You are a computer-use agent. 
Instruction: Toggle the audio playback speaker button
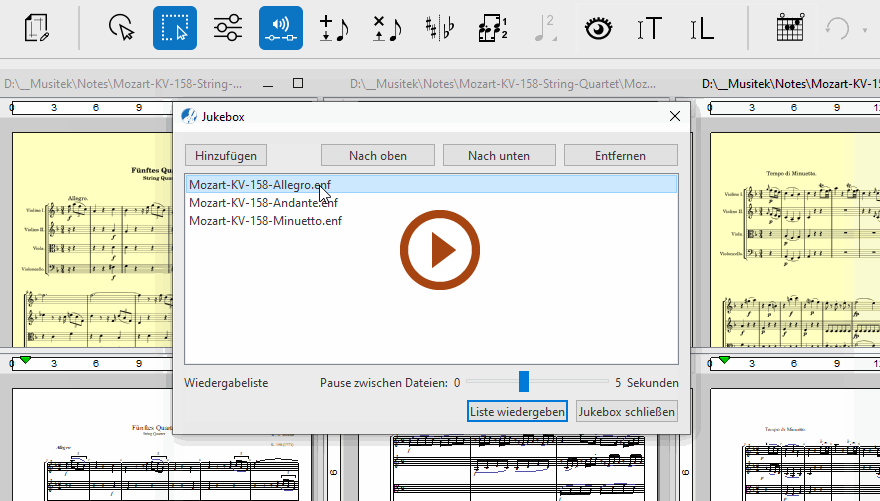(281, 28)
